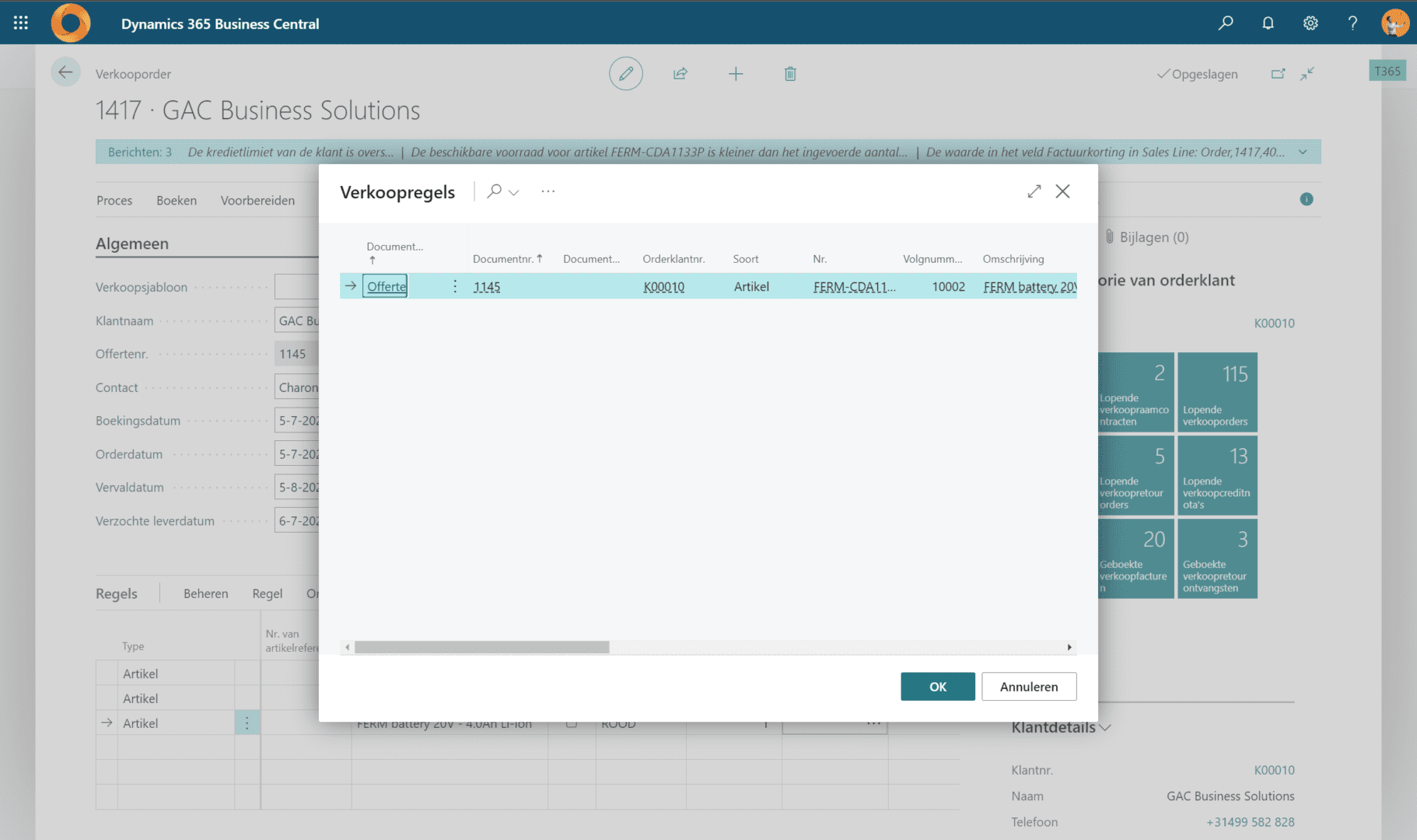Open the settings gear
The image size is (1417, 840).
click(x=1310, y=23)
